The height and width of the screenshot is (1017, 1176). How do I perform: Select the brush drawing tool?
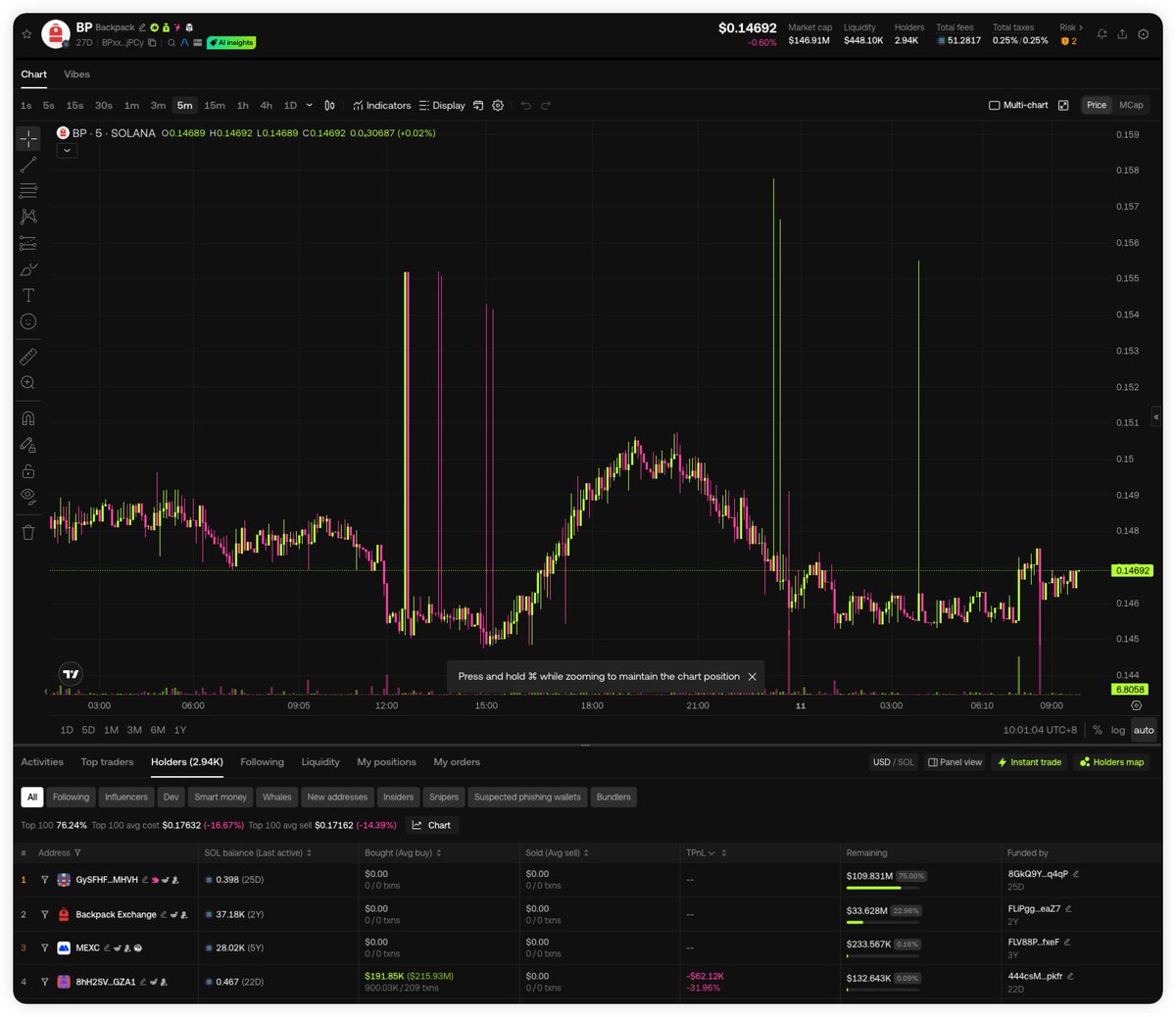tap(28, 269)
